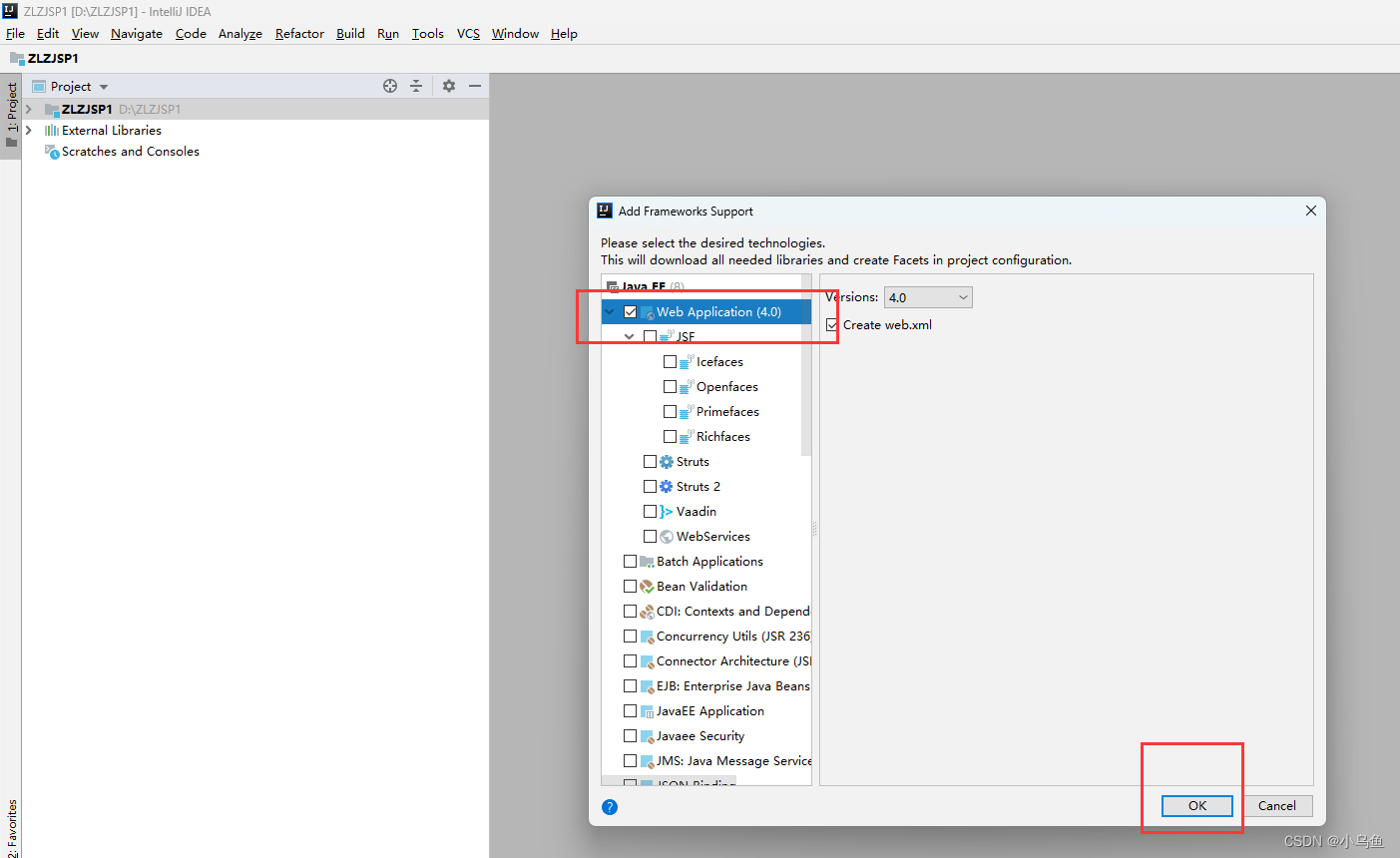The height and width of the screenshot is (858, 1400).
Task: Collapse the Web Application tree node
Action: [x=610, y=312]
